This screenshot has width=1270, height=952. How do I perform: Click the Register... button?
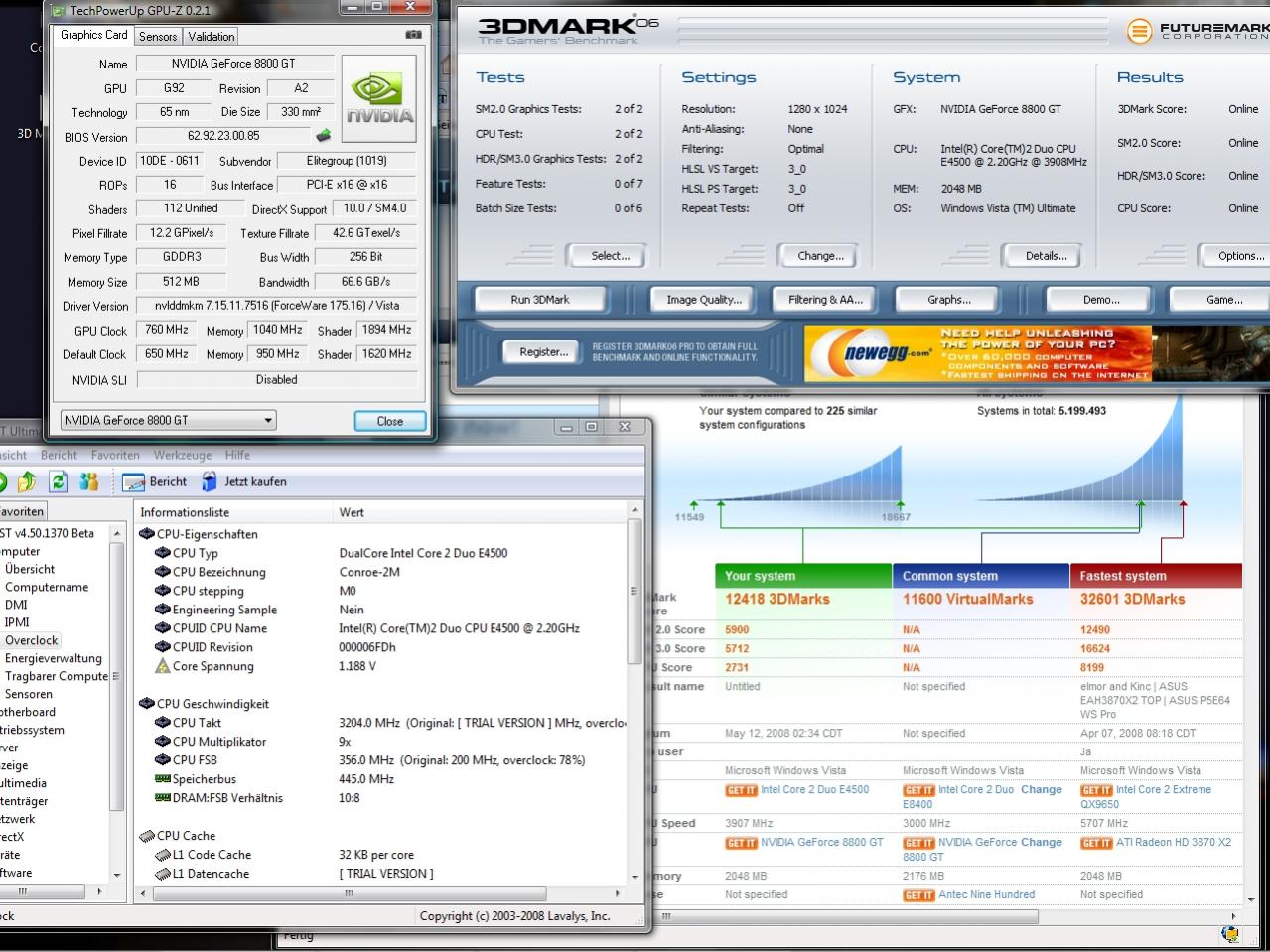[543, 351]
